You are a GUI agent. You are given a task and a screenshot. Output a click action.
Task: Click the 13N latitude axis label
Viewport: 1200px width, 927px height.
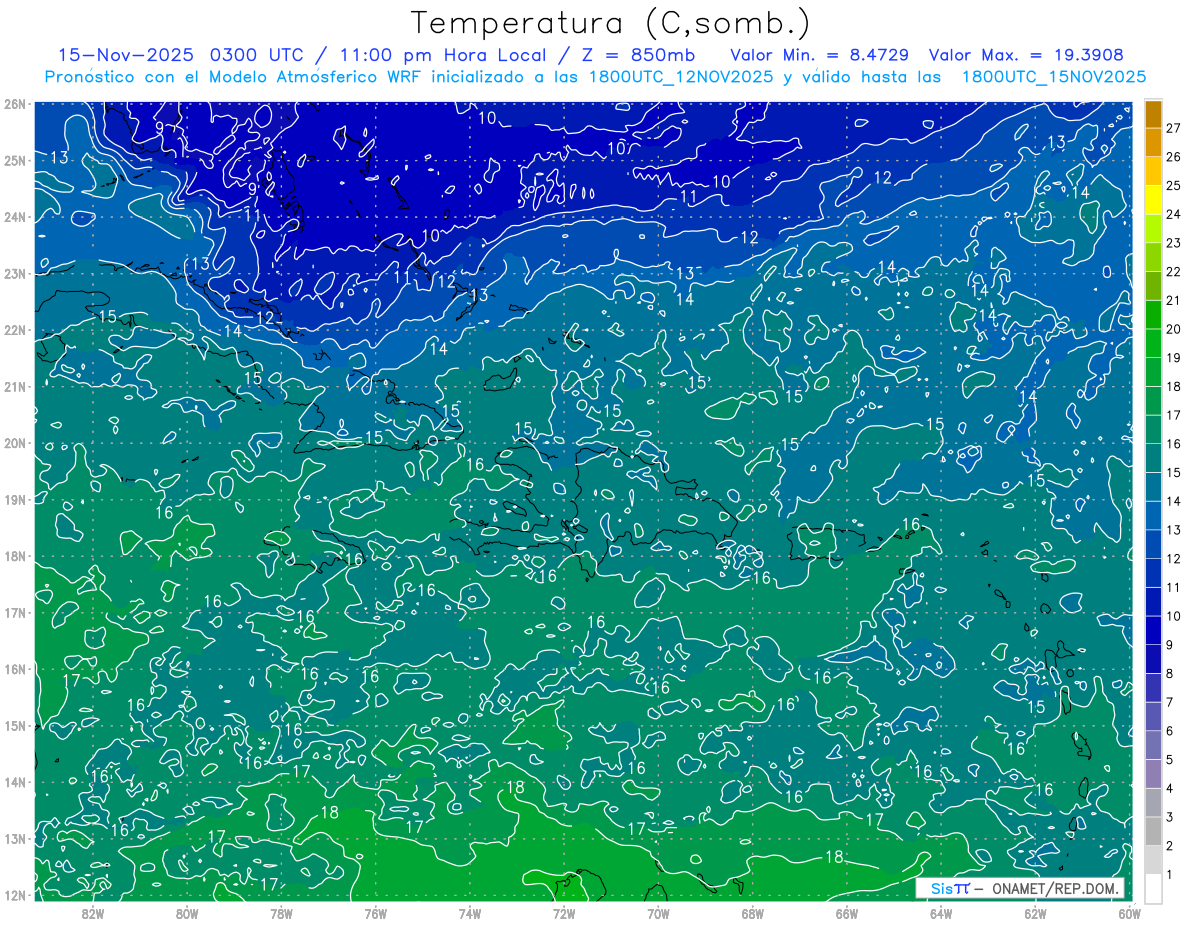(x=14, y=838)
